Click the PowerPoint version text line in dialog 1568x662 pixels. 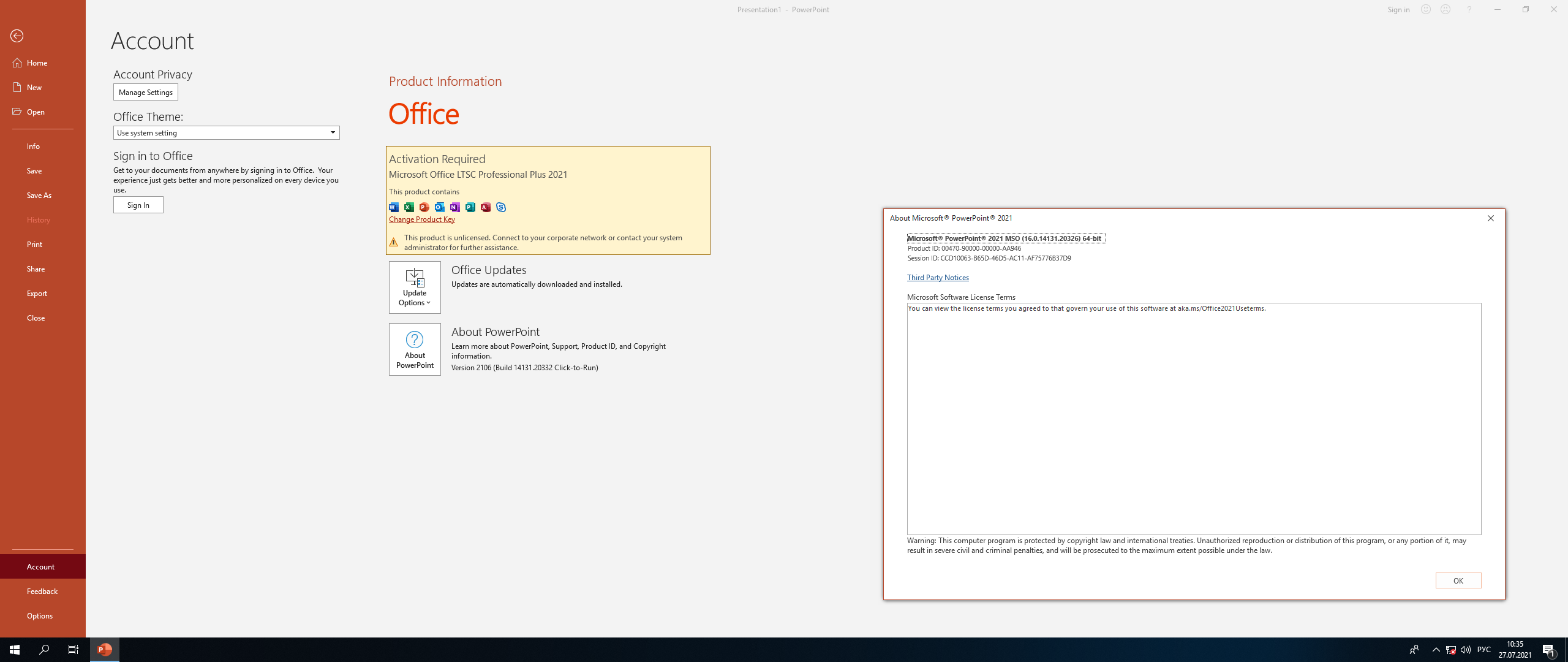(x=1006, y=238)
